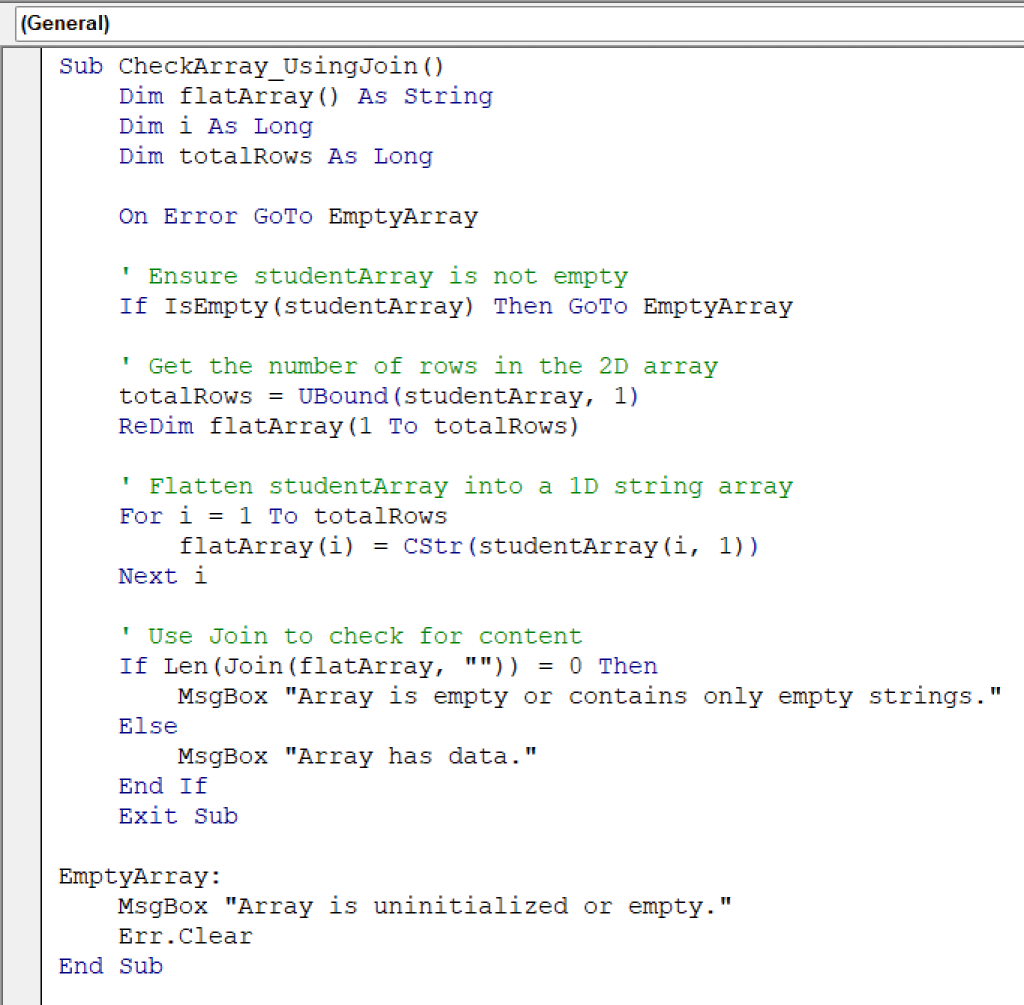Click the totalRows = UBound assignment line
Viewport: 1024px width, 1005px height.
point(380,396)
